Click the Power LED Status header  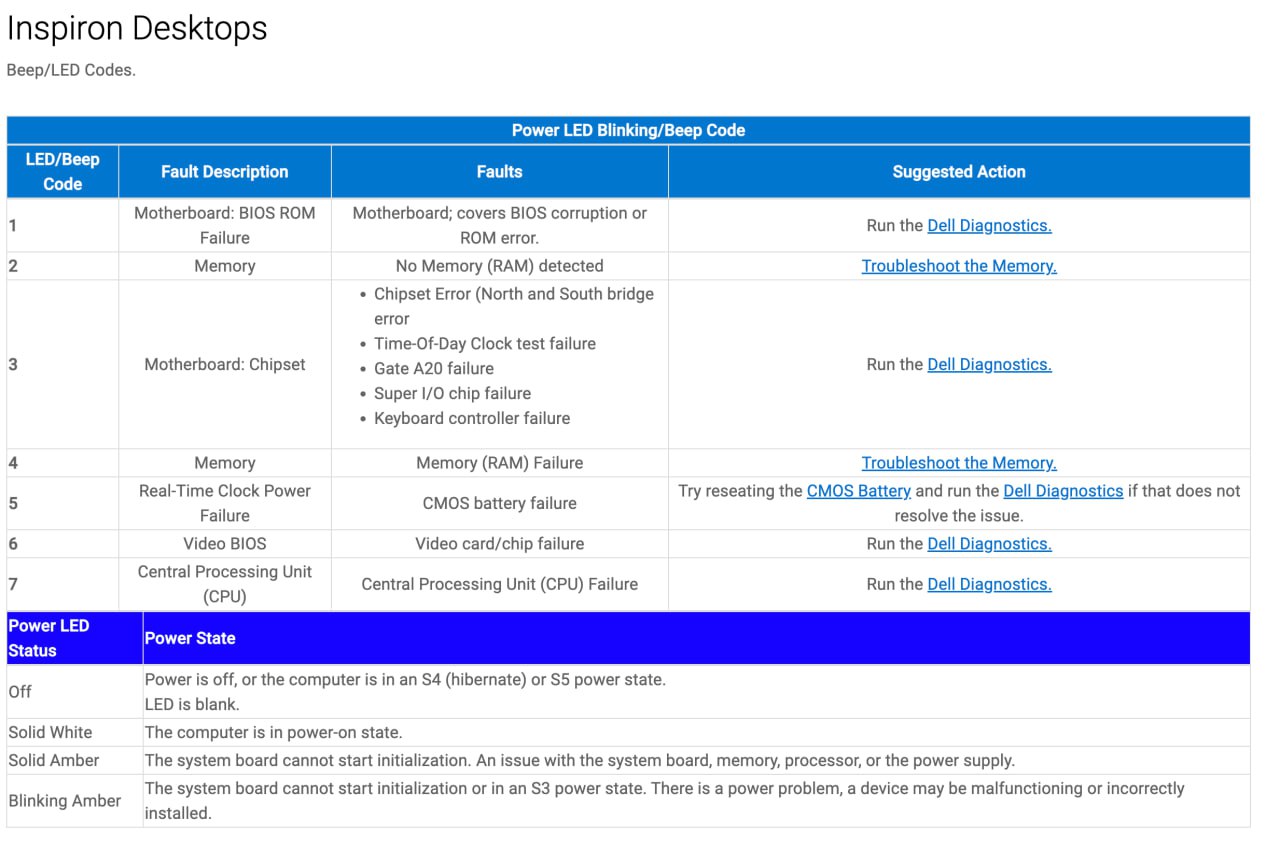[74, 638]
